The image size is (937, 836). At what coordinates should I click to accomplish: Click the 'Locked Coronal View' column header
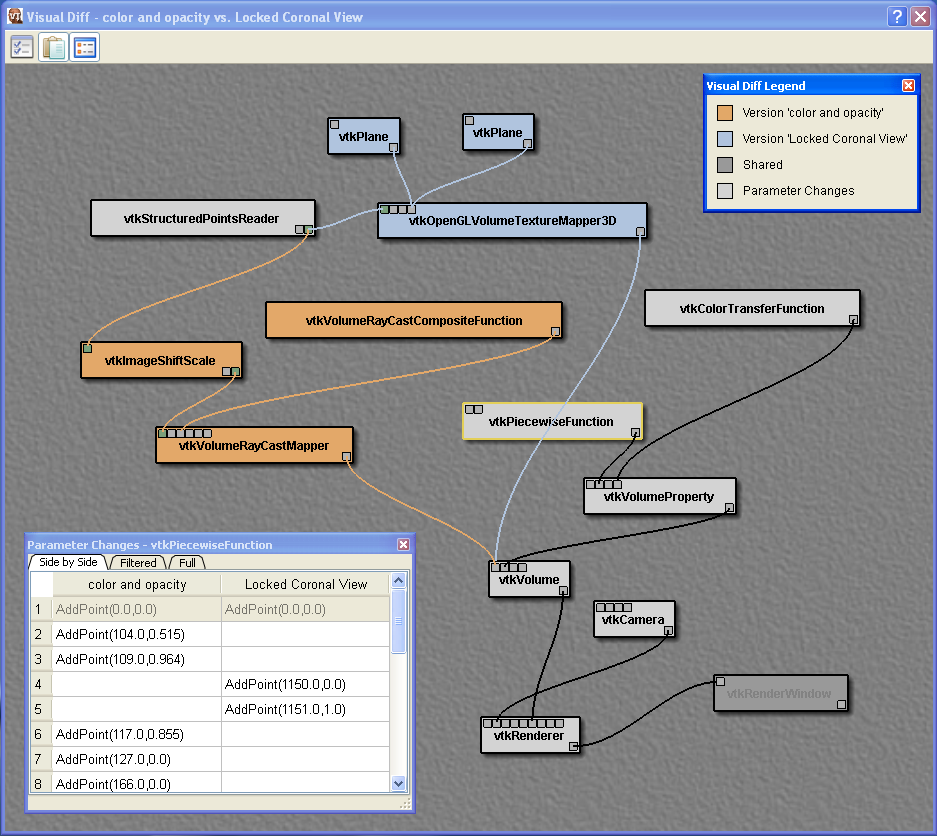305,584
